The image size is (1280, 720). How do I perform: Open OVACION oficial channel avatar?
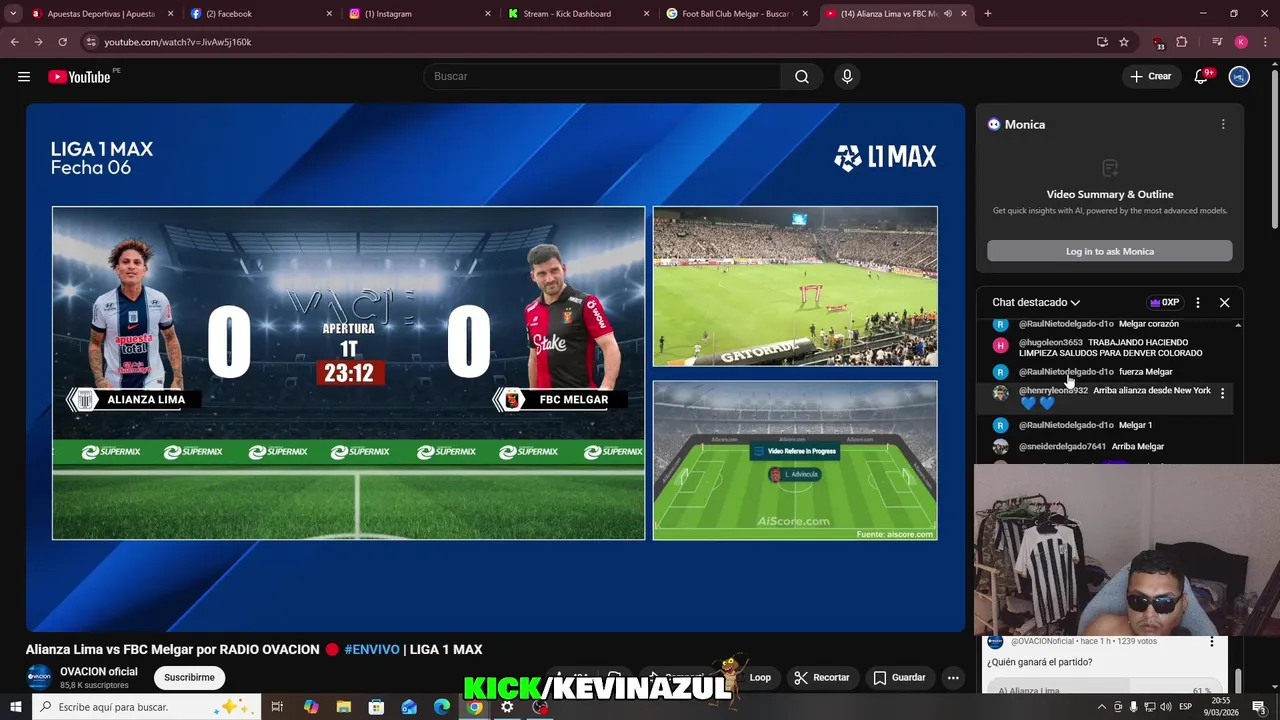pyautogui.click(x=39, y=677)
